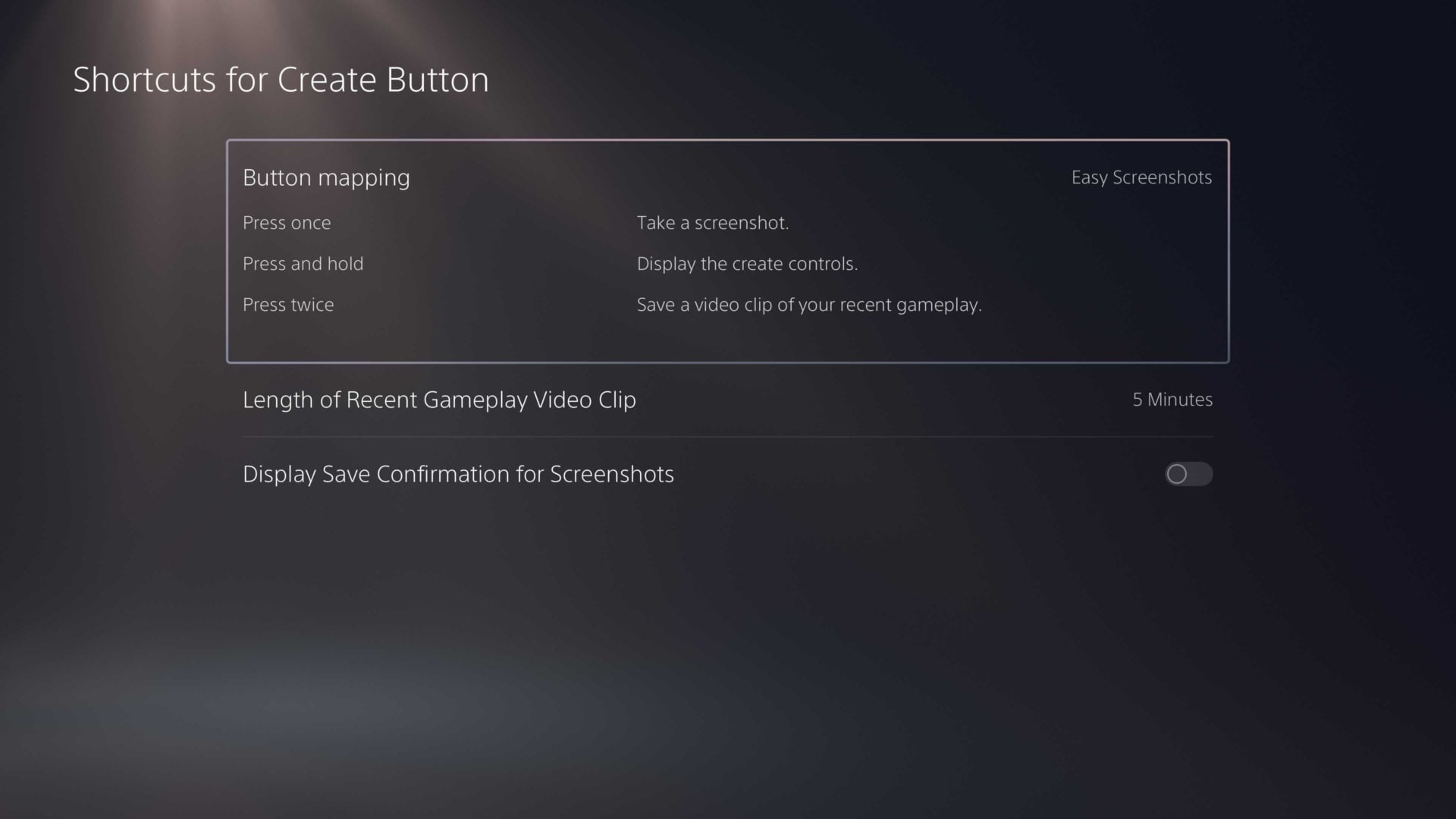Click the '5 Minutes' clip length value
This screenshot has width=1456, height=819.
click(x=1172, y=400)
